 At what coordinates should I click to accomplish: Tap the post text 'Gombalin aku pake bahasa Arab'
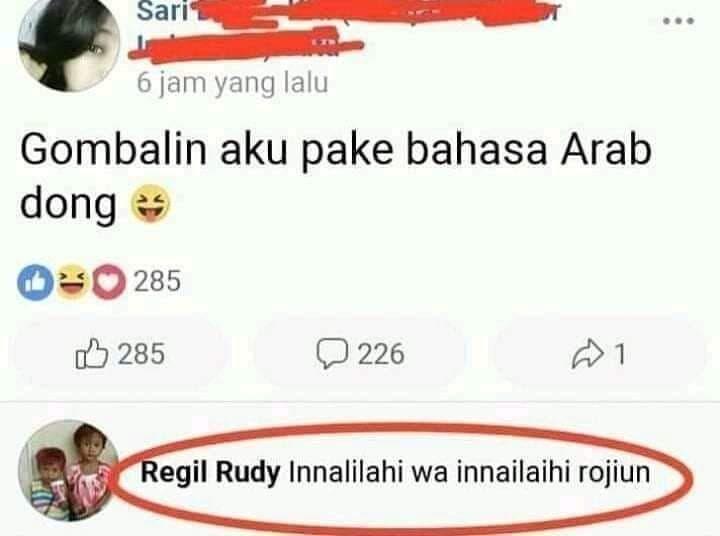click(x=336, y=150)
